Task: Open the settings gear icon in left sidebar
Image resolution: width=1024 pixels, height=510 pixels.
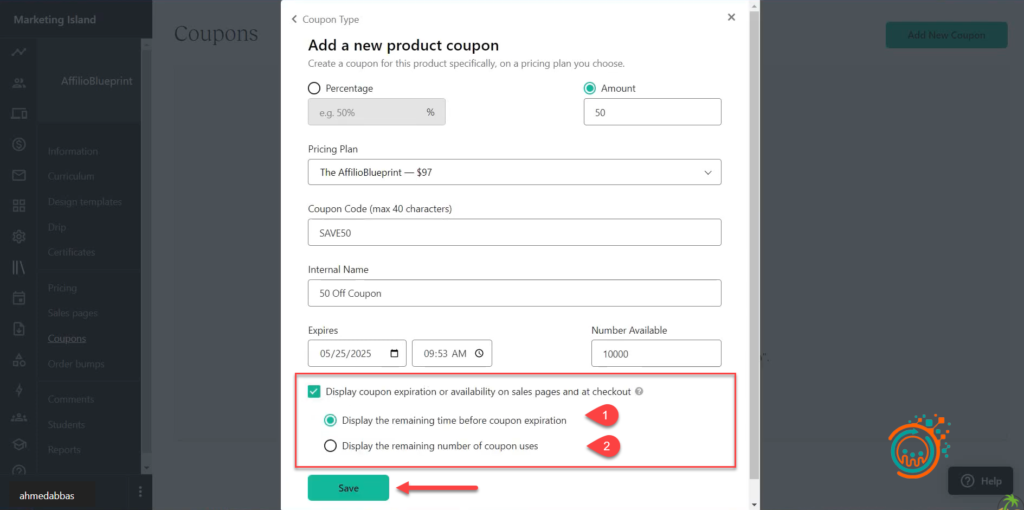Action: [19, 237]
